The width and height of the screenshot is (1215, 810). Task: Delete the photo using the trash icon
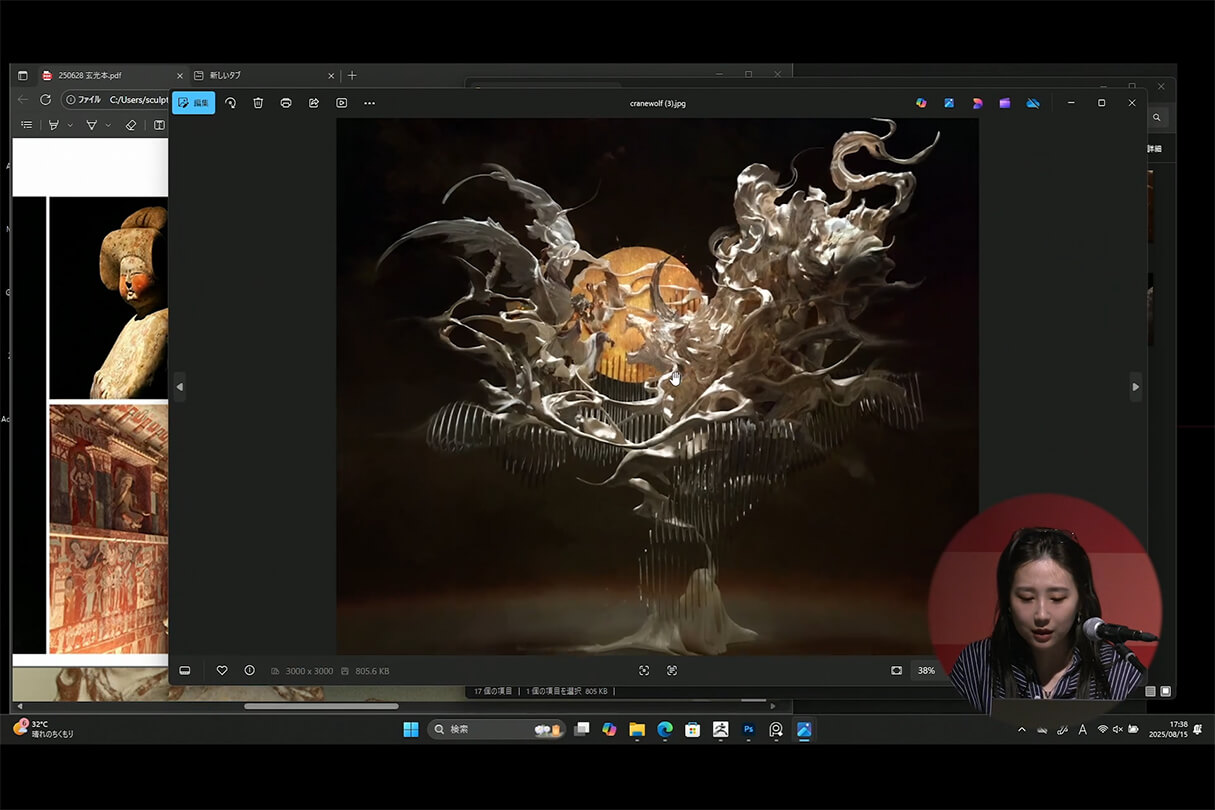tap(258, 103)
